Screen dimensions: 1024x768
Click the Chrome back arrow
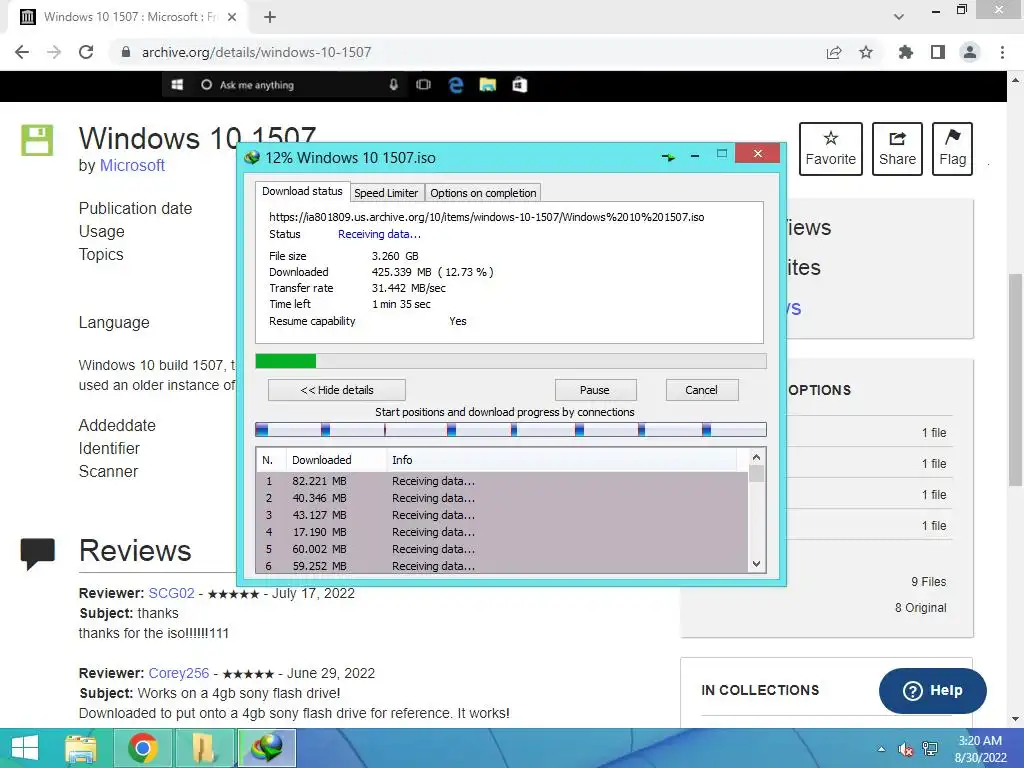click(22, 52)
